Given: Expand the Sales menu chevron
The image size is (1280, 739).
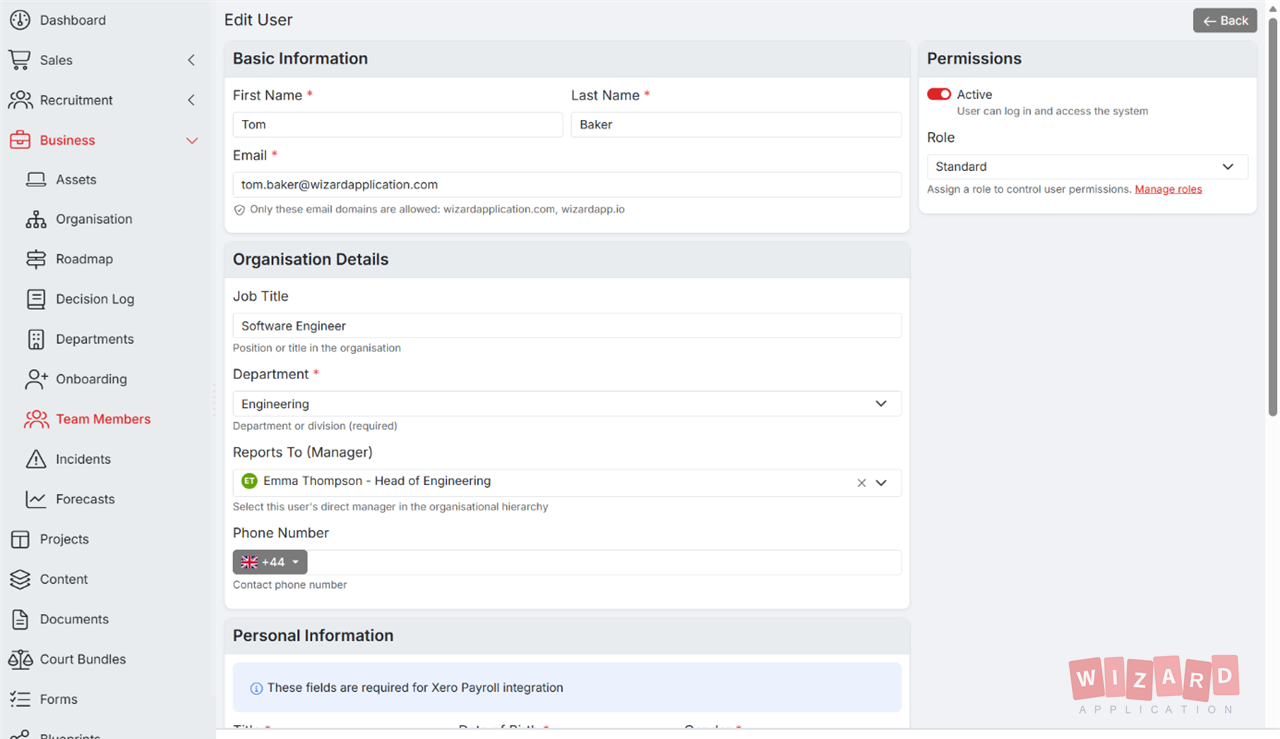Looking at the screenshot, I should point(191,60).
